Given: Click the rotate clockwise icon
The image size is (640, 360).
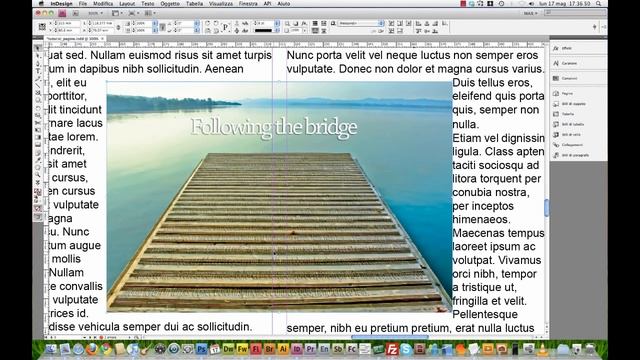Looking at the screenshot, I should click(208, 24).
